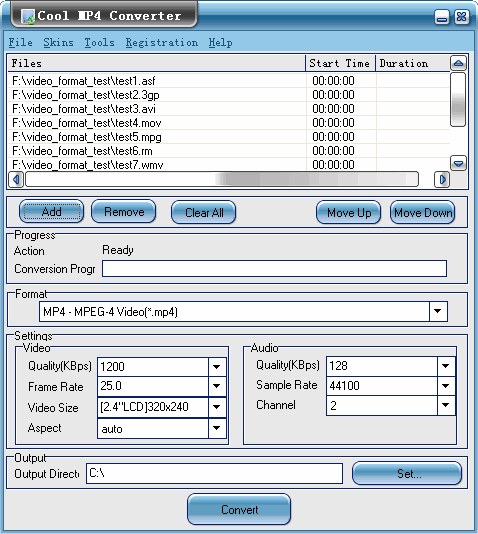The image size is (478, 534).
Task: Open the Skins menu
Action: click(x=58, y=43)
